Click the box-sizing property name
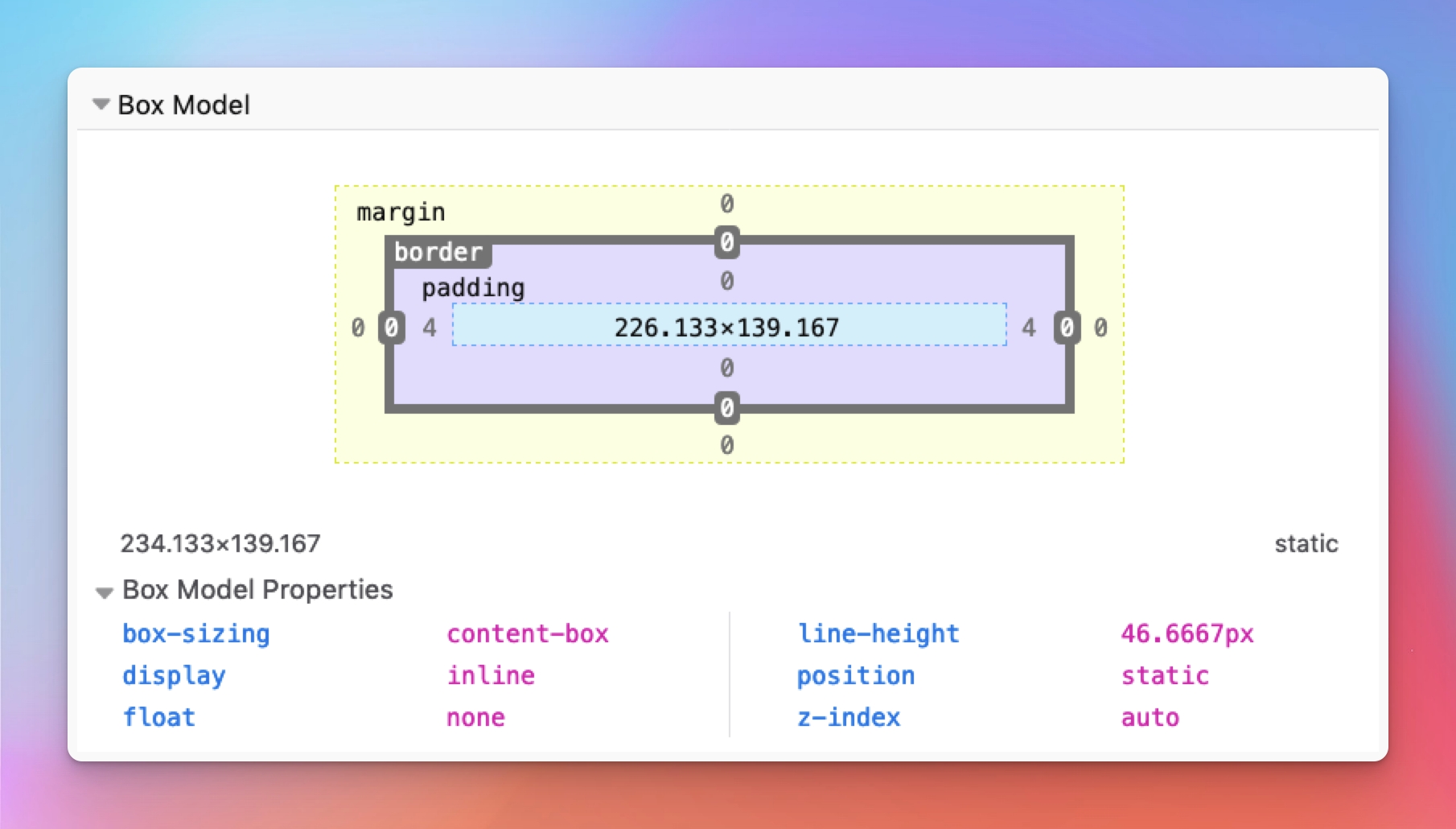This screenshot has width=1456, height=829. [x=196, y=634]
